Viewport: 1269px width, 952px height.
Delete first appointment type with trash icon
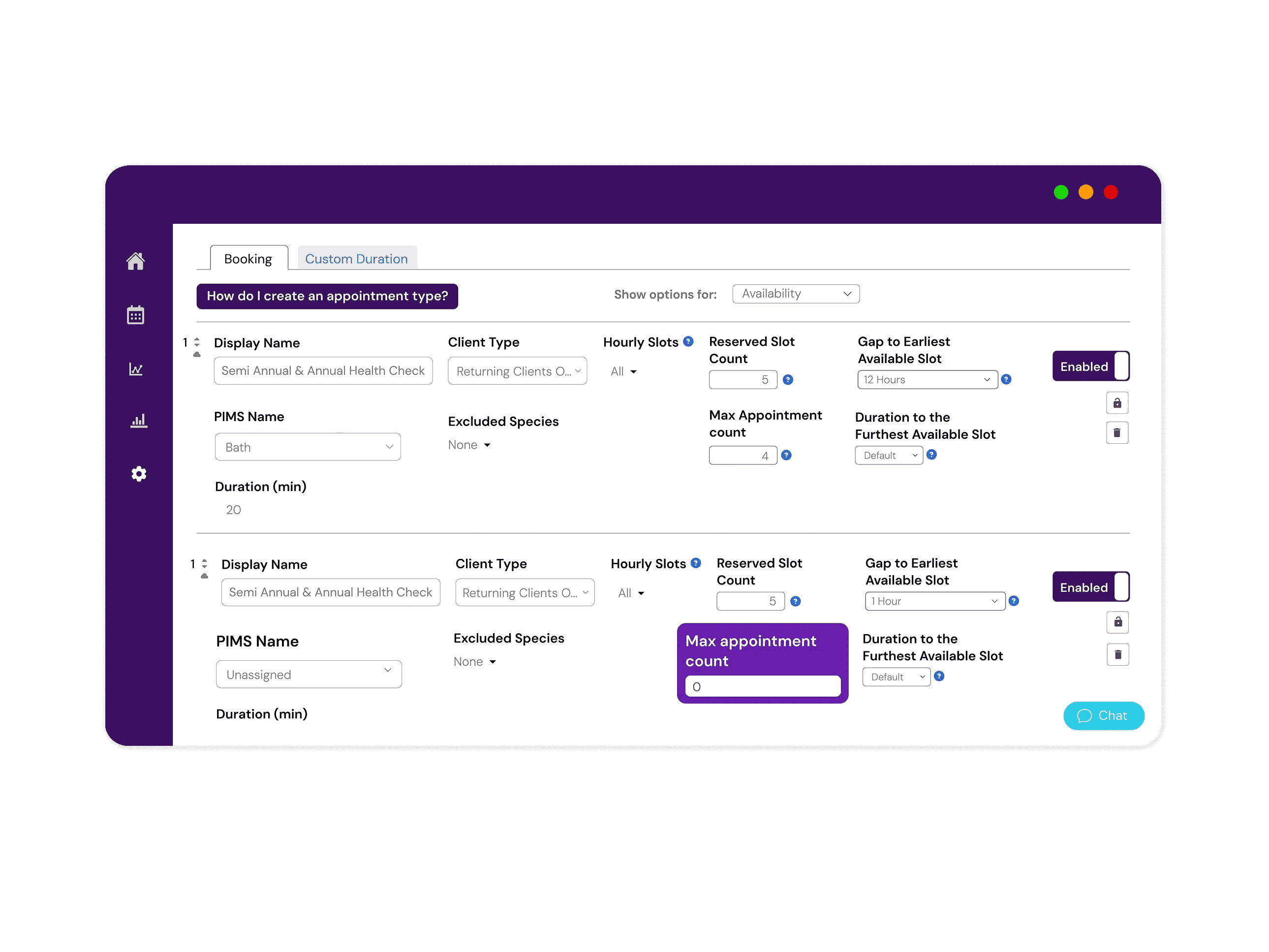(1116, 433)
